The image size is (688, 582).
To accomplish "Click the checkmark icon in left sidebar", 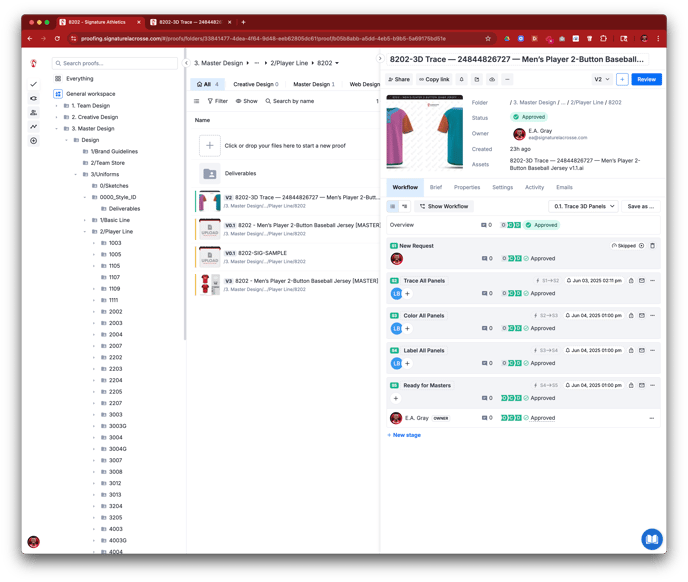I will (x=34, y=84).
